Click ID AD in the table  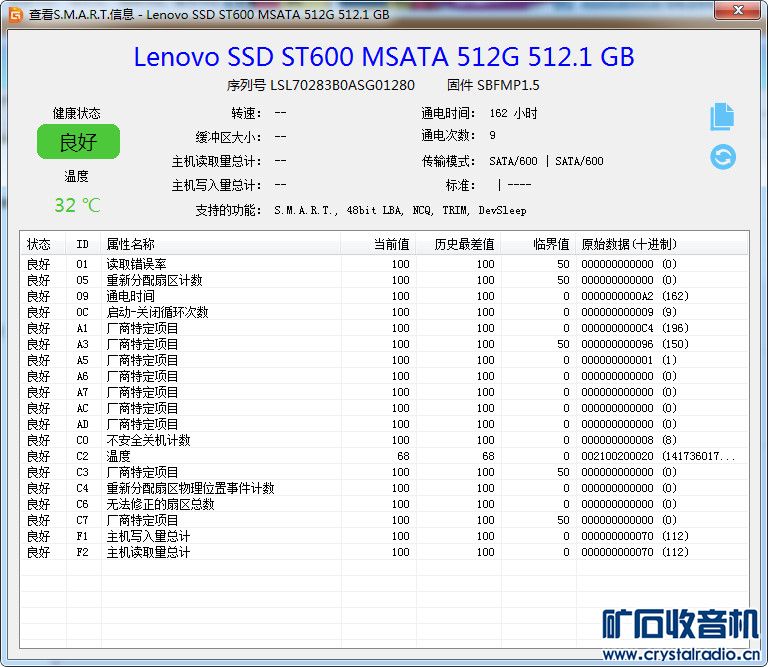pyautogui.click(x=82, y=424)
